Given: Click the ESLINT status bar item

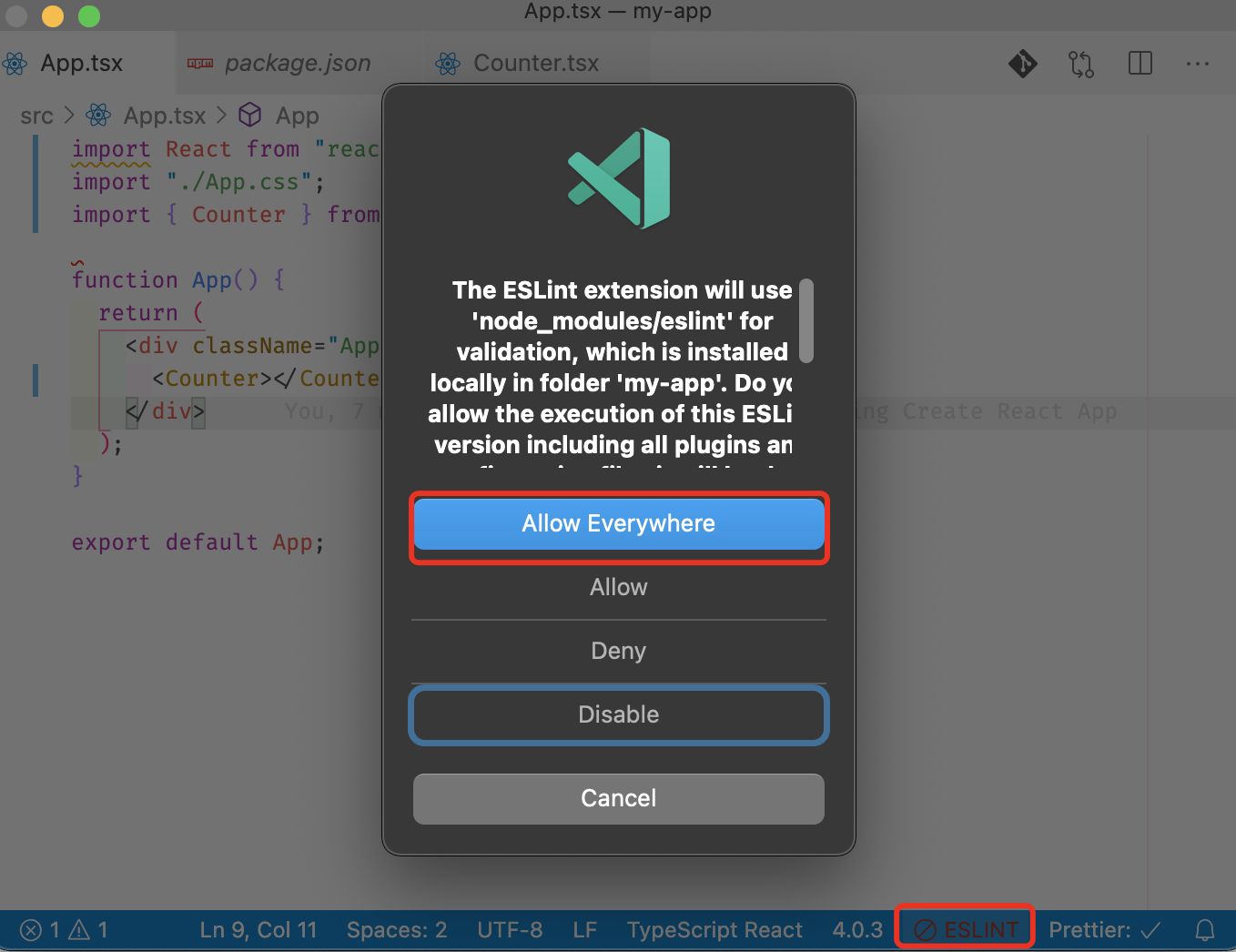Looking at the screenshot, I should 966,929.
